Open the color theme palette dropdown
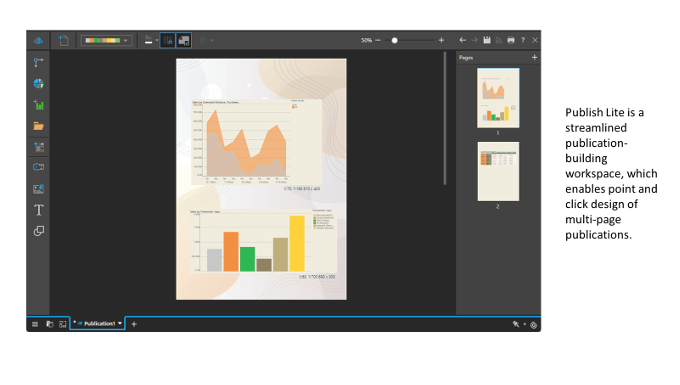Viewport: 680px width, 385px height. point(106,40)
